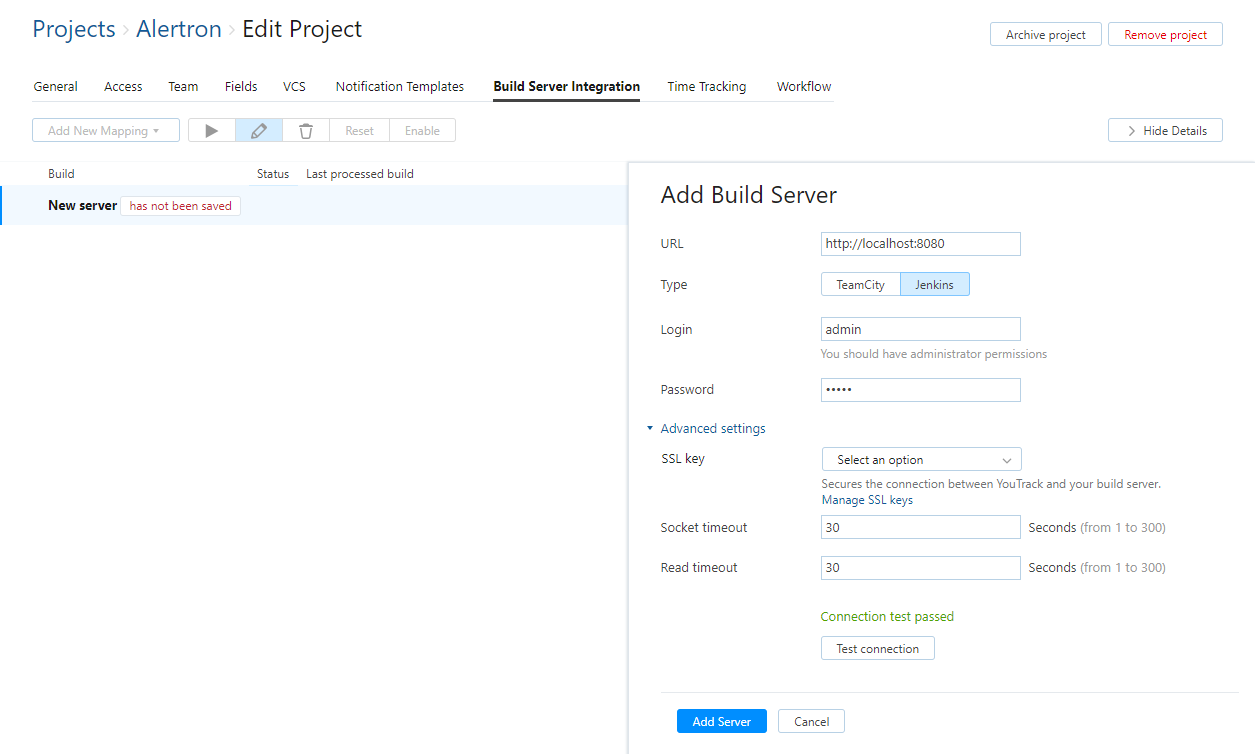
Task: Switch to the Time Tracking tab
Action: [706, 87]
